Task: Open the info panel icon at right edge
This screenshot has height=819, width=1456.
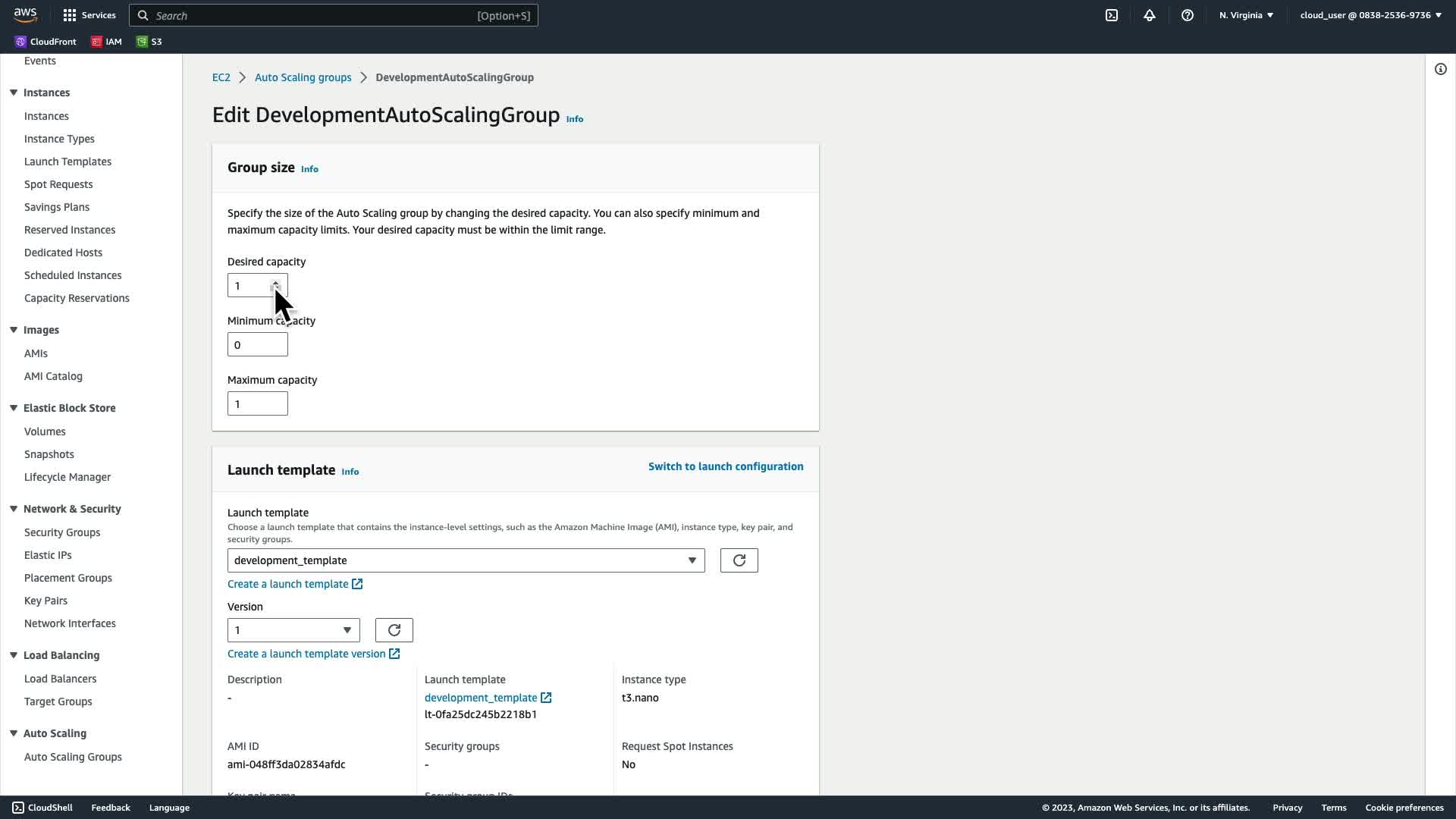Action: click(1441, 69)
